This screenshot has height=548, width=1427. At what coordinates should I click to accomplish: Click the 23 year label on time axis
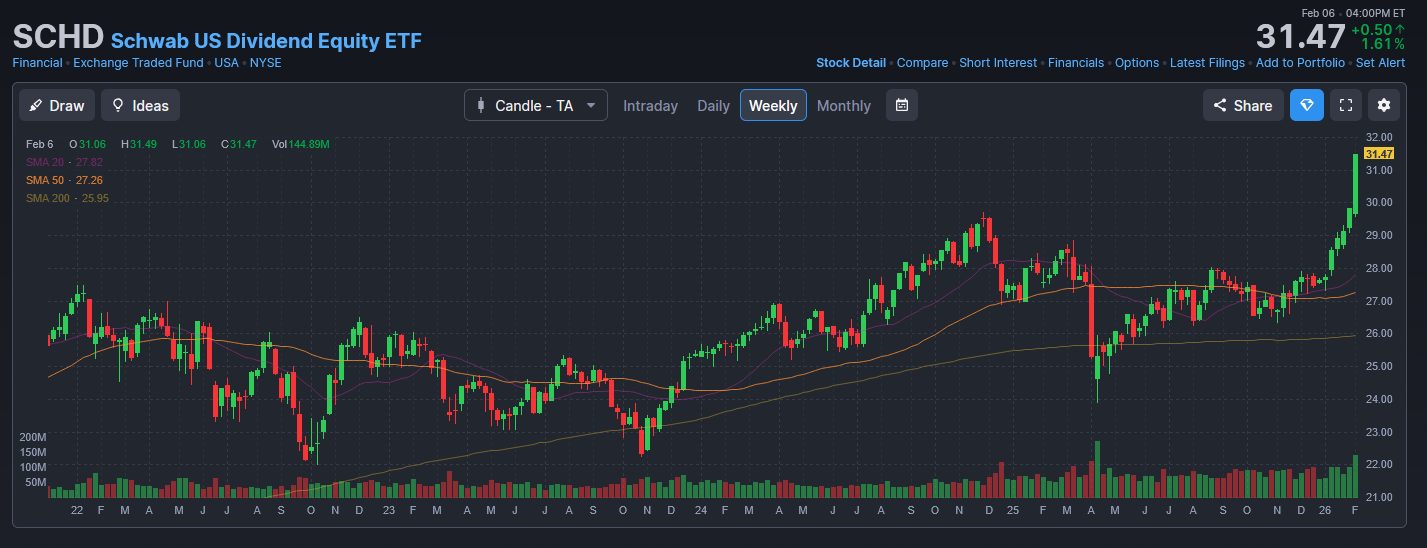click(x=388, y=510)
